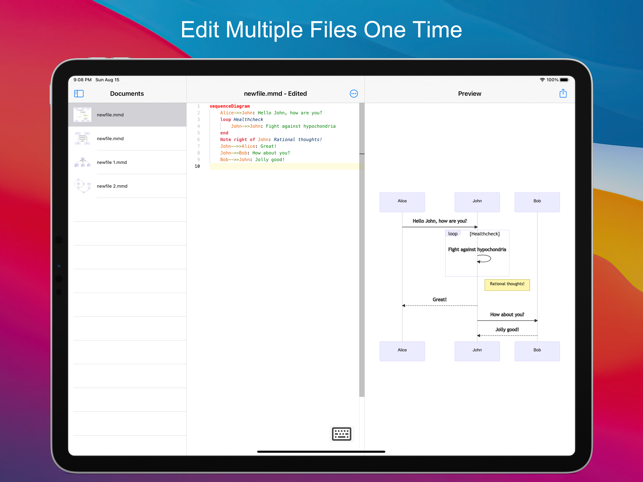Click the top Bob participant box
Screen dimensions: 643x482
[537, 202]
